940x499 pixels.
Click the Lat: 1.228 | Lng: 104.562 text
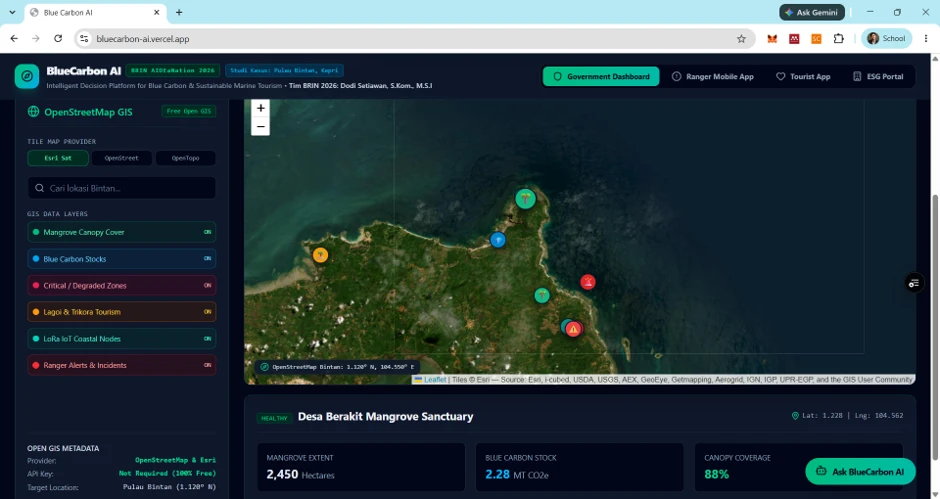coord(852,416)
